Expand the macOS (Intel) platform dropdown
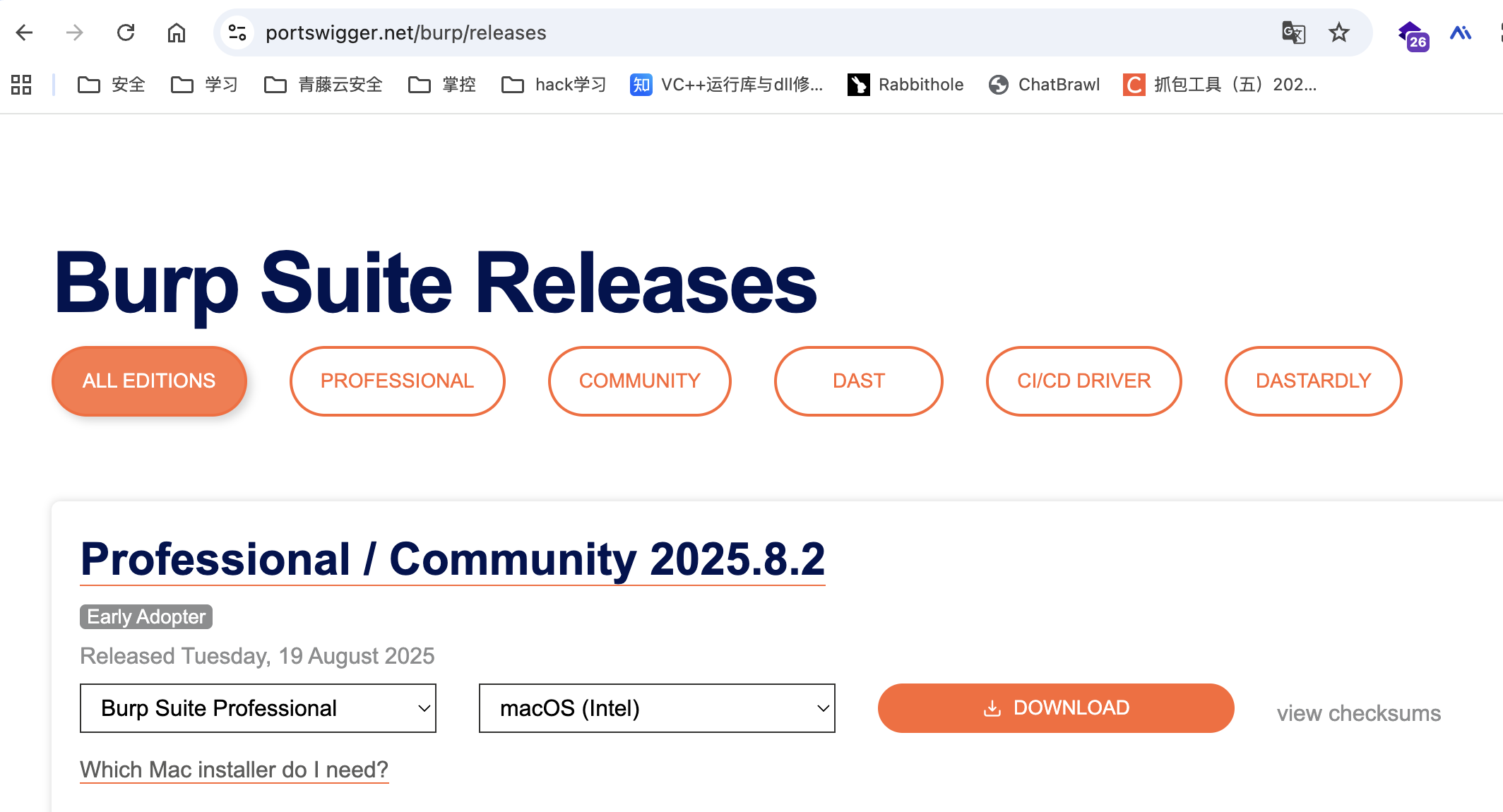 click(x=657, y=708)
